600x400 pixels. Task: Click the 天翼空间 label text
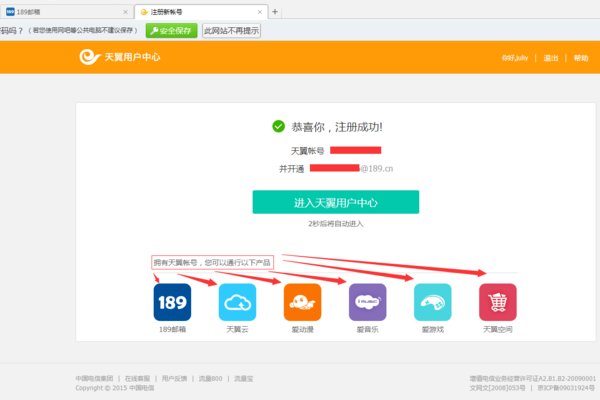pyautogui.click(x=497, y=329)
